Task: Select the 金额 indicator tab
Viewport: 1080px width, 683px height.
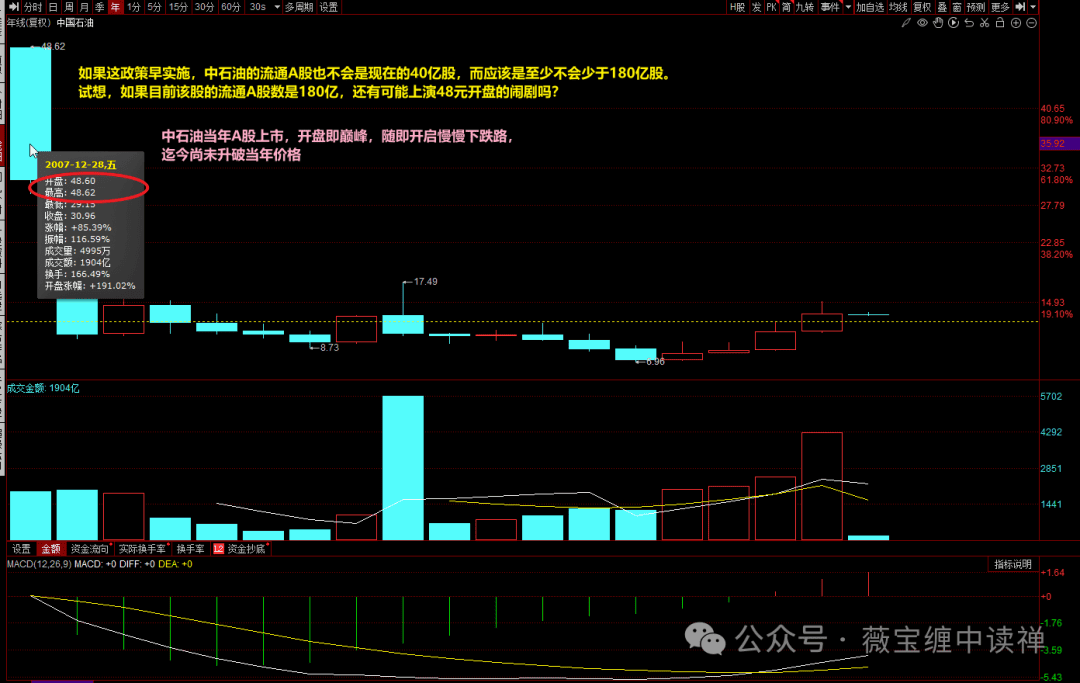Action: [51, 549]
